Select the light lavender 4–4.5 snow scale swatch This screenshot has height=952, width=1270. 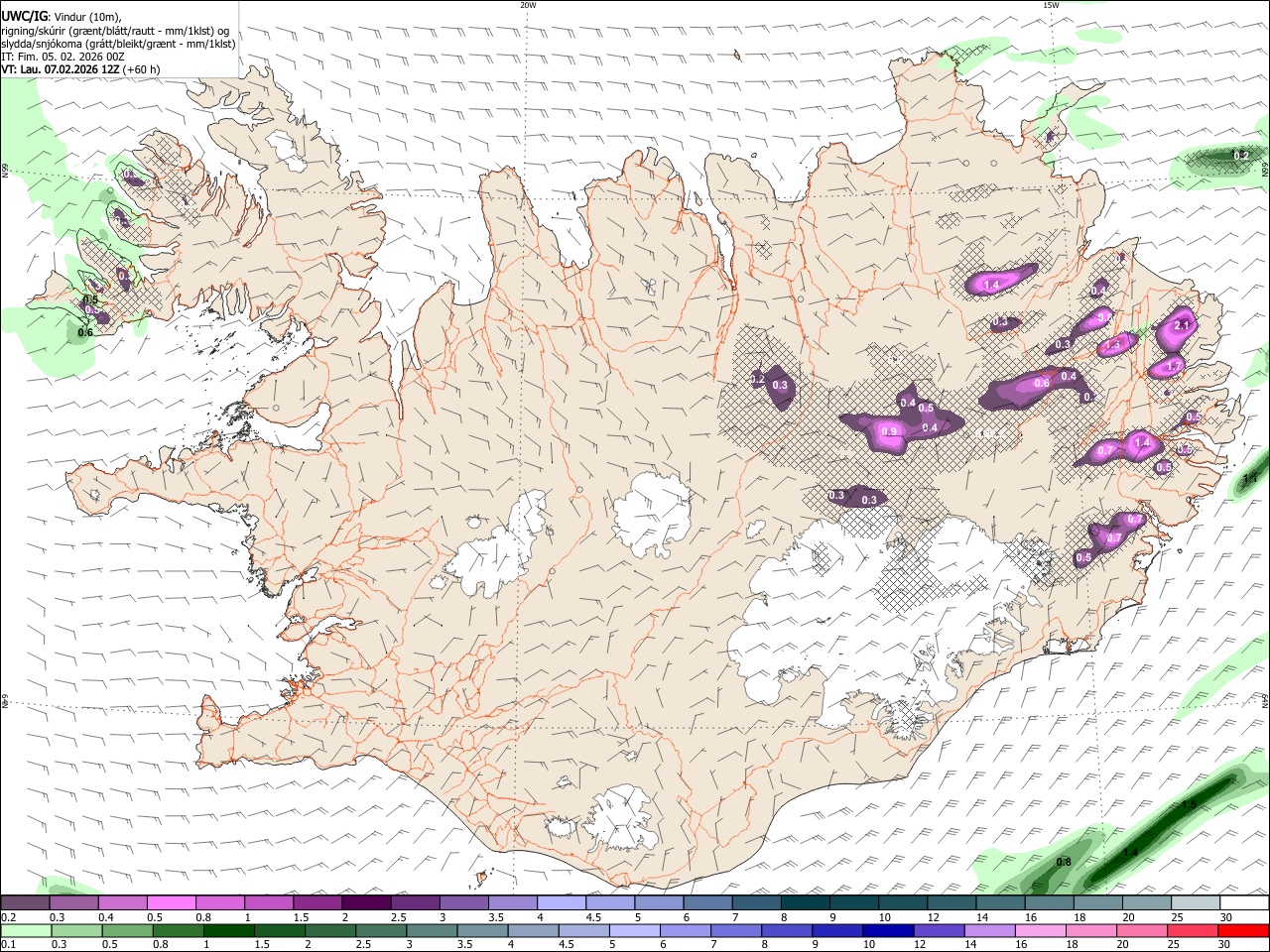tap(562, 902)
